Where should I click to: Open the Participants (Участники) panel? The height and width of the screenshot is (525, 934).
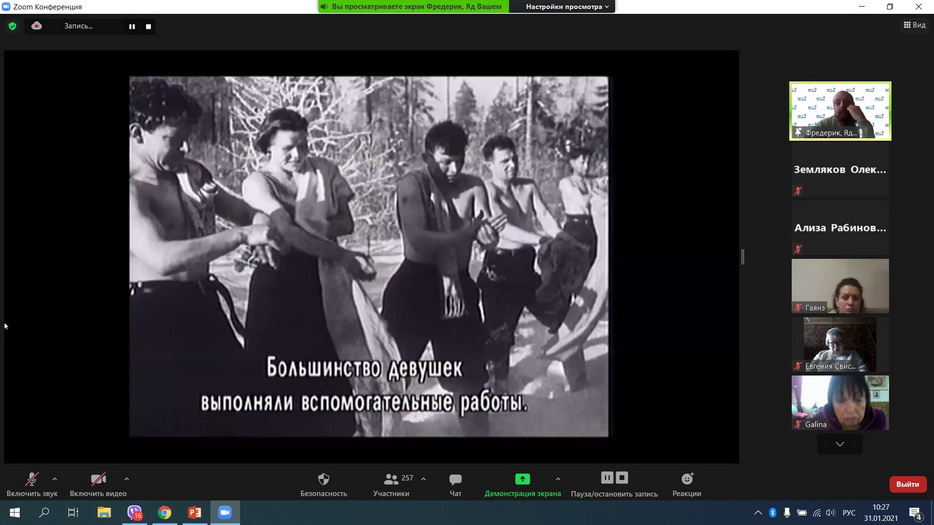[x=391, y=480]
